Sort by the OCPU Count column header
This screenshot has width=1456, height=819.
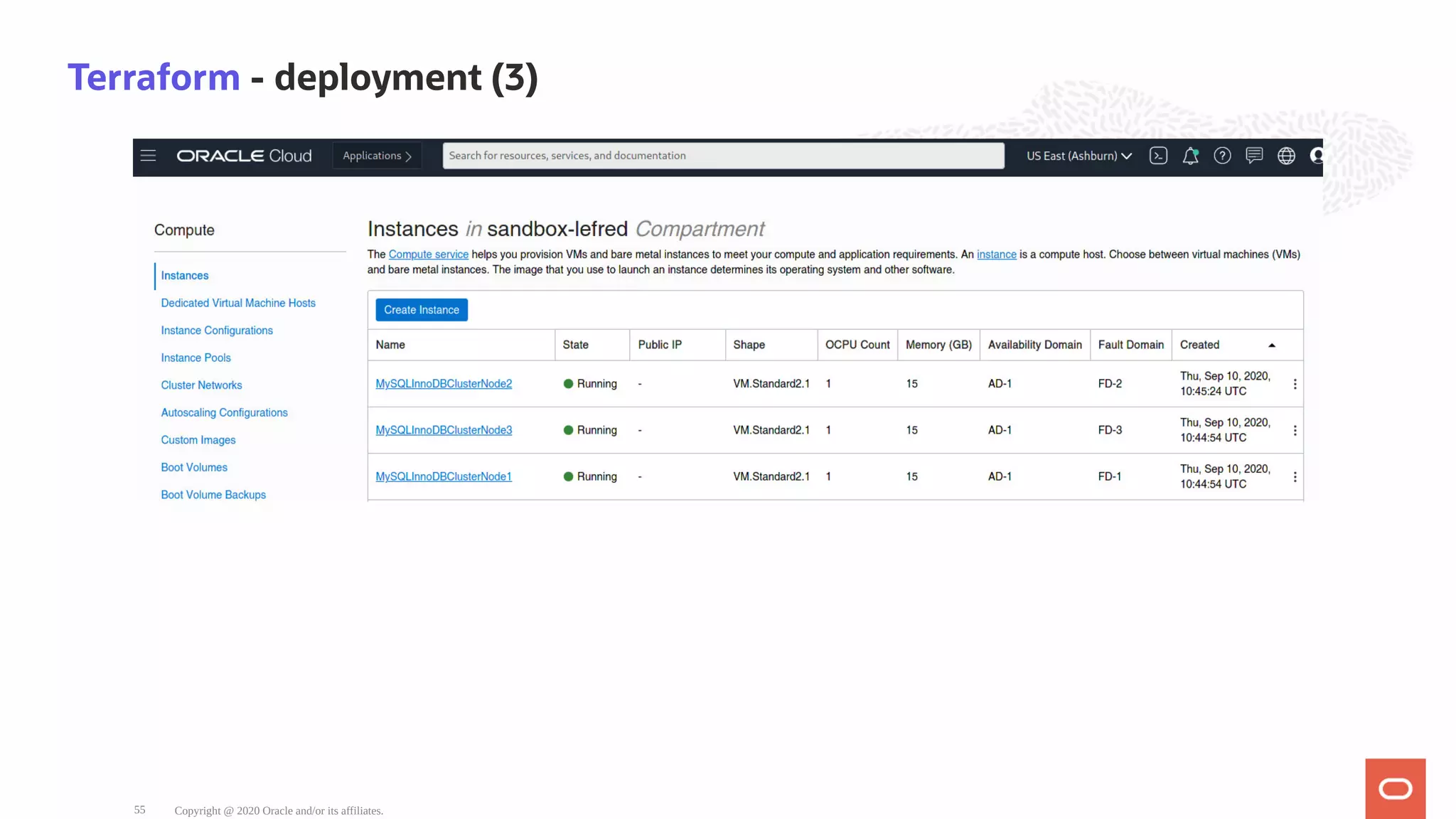[x=857, y=345]
